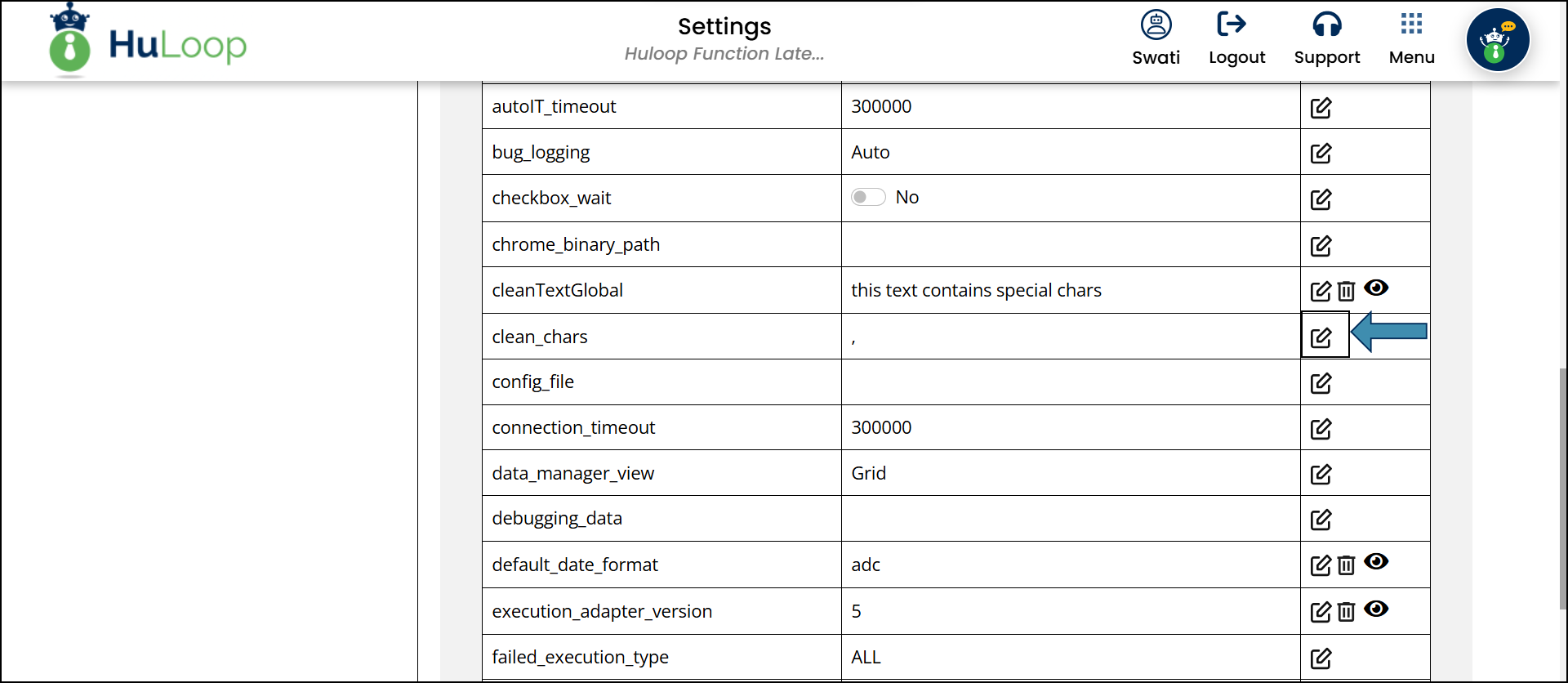Edit the clean_chars setting row

(x=1321, y=337)
